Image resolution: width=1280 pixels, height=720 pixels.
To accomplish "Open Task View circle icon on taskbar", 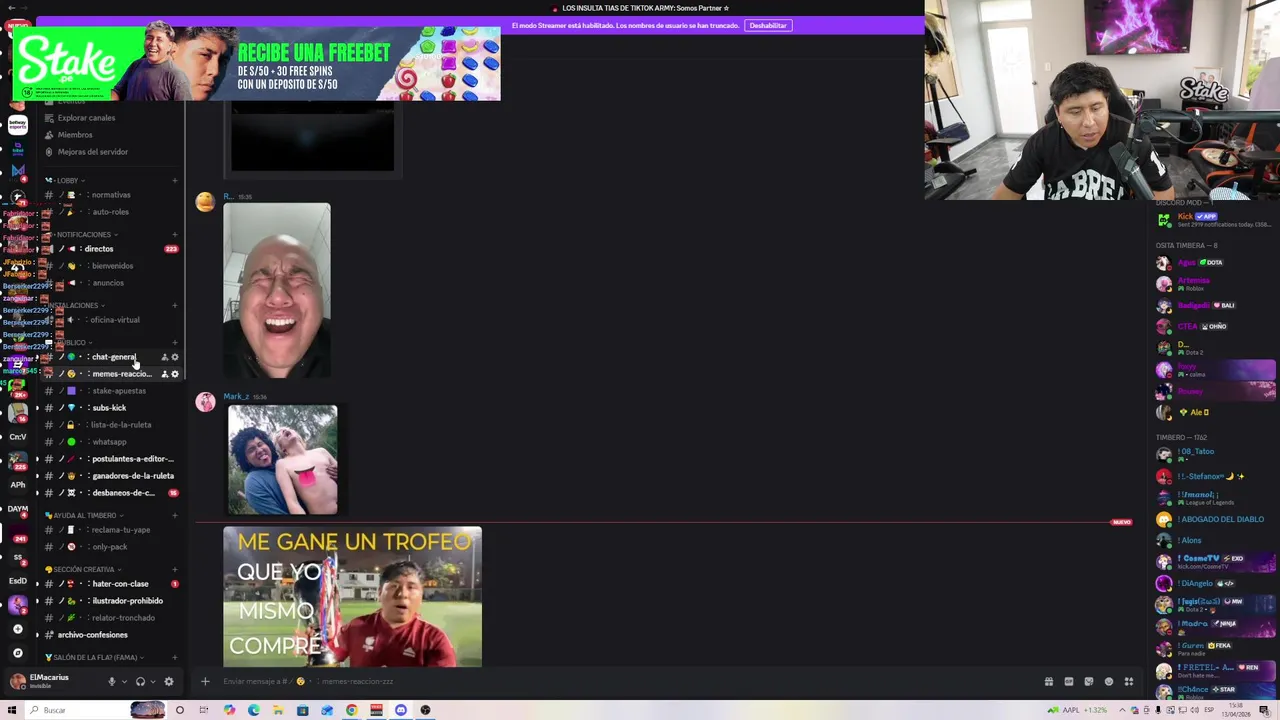I will click(x=180, y=710).
